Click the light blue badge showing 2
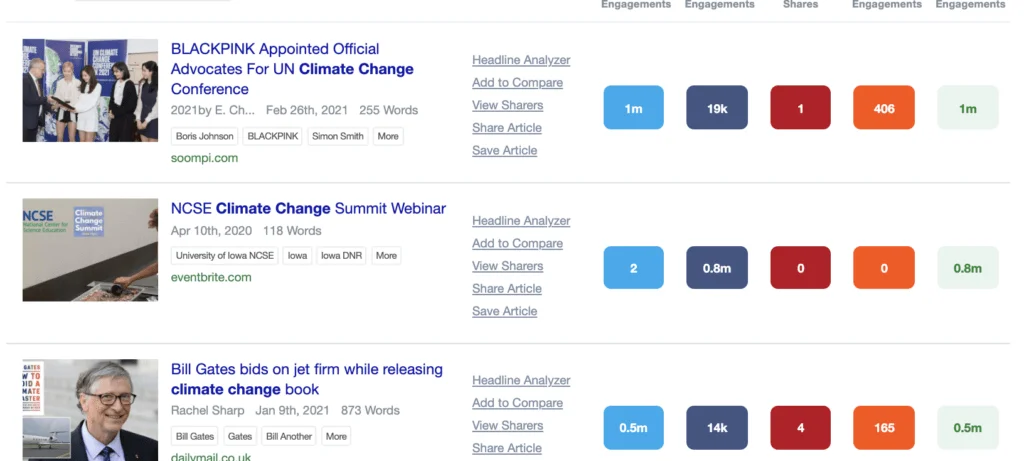 pos(633,268)
